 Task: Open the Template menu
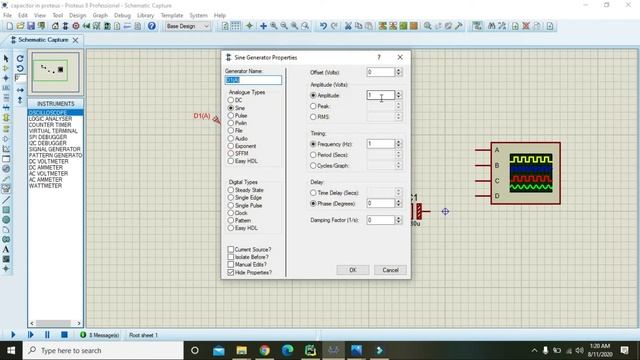click(x=171, y=15)
